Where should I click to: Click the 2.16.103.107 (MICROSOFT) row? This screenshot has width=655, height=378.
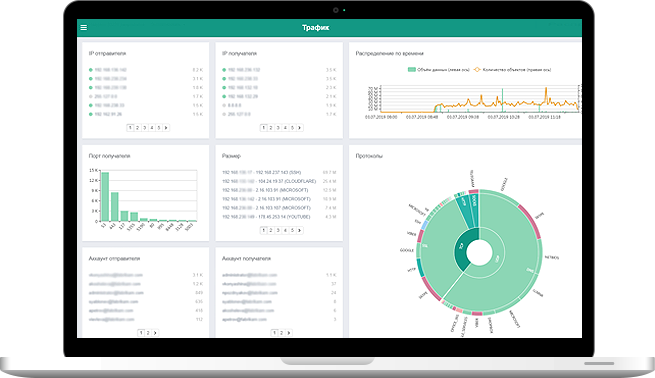(279, 208)
